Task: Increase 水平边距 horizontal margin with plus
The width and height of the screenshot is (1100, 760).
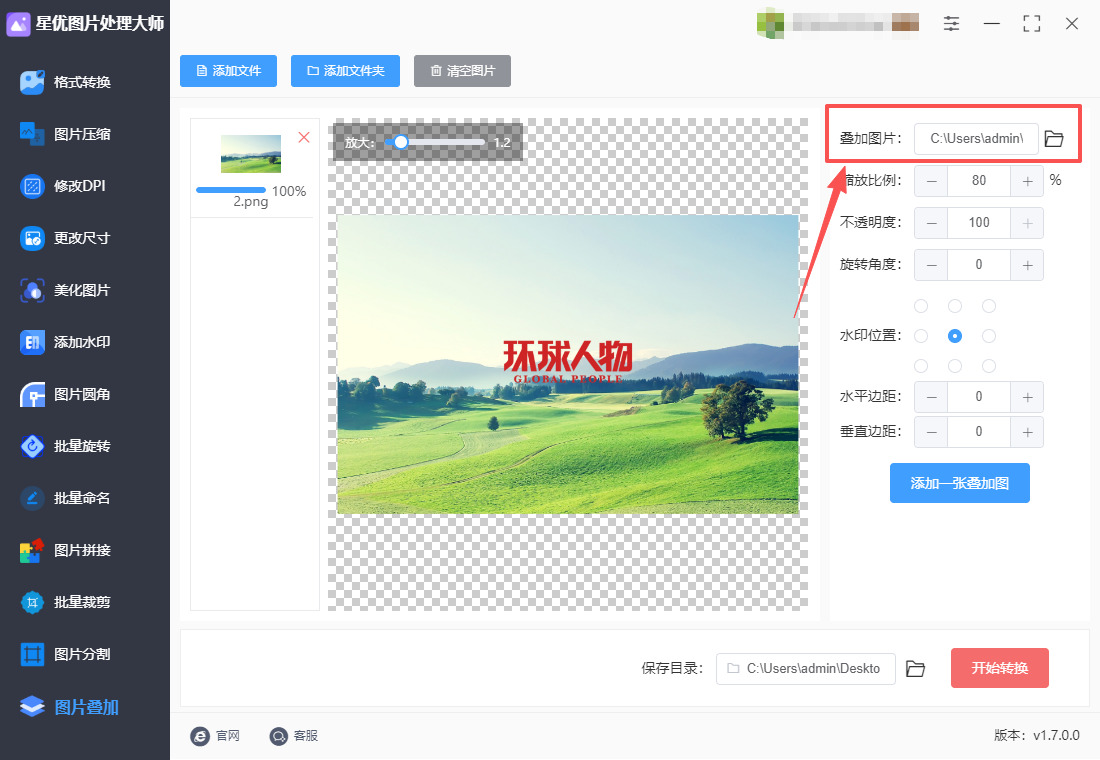Action: (1027, 397)
